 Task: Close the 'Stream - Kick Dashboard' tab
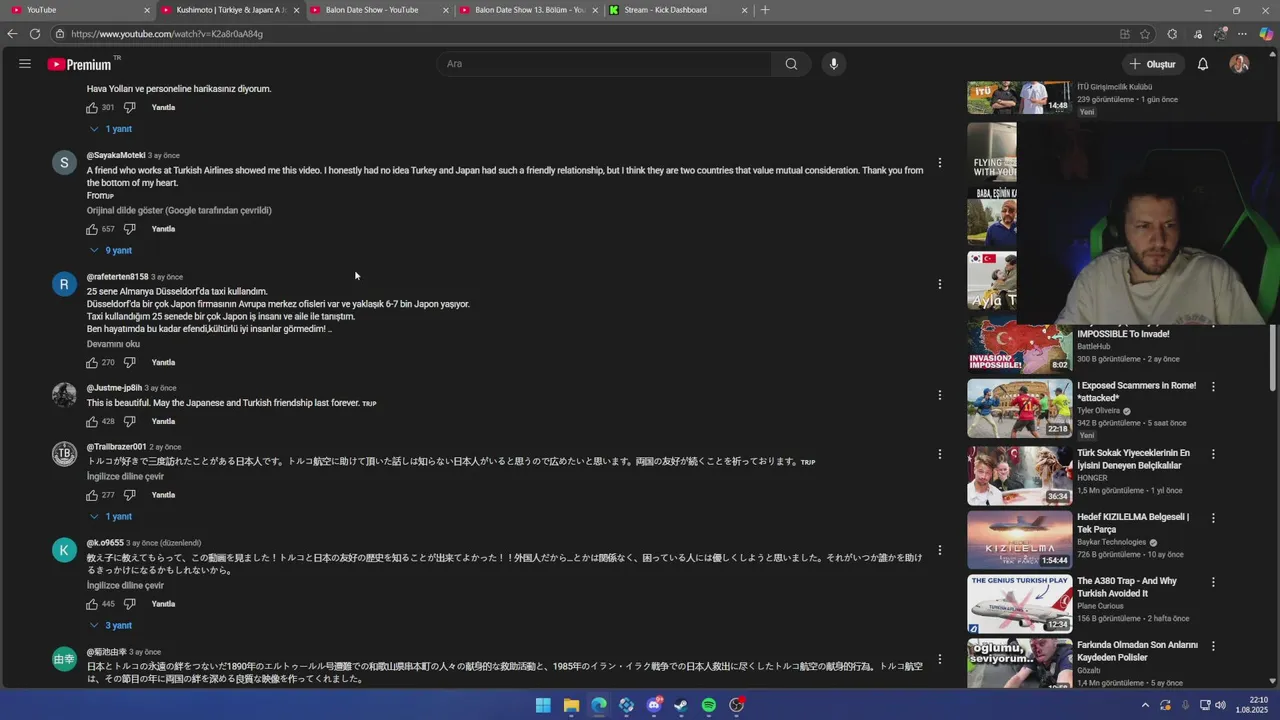(745, 10)
